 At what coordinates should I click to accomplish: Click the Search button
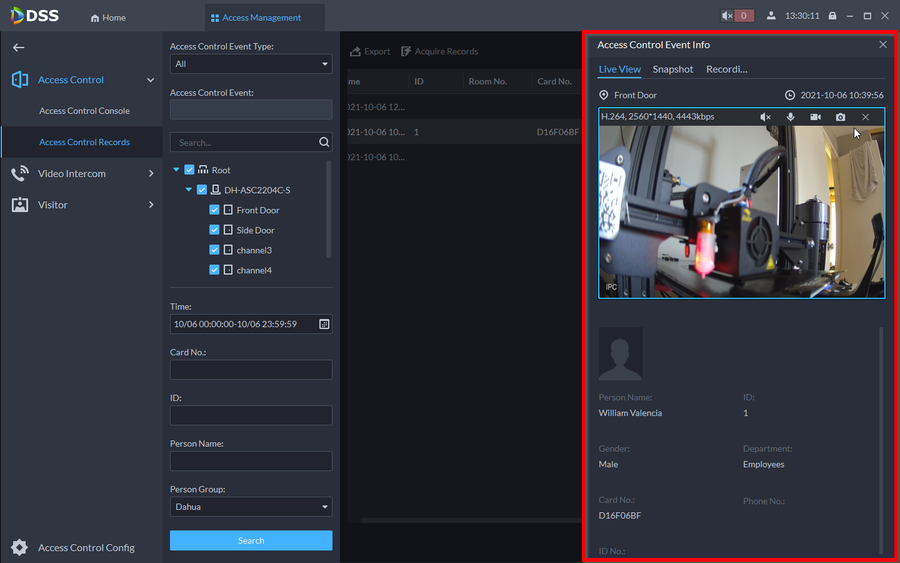point(251,540)
